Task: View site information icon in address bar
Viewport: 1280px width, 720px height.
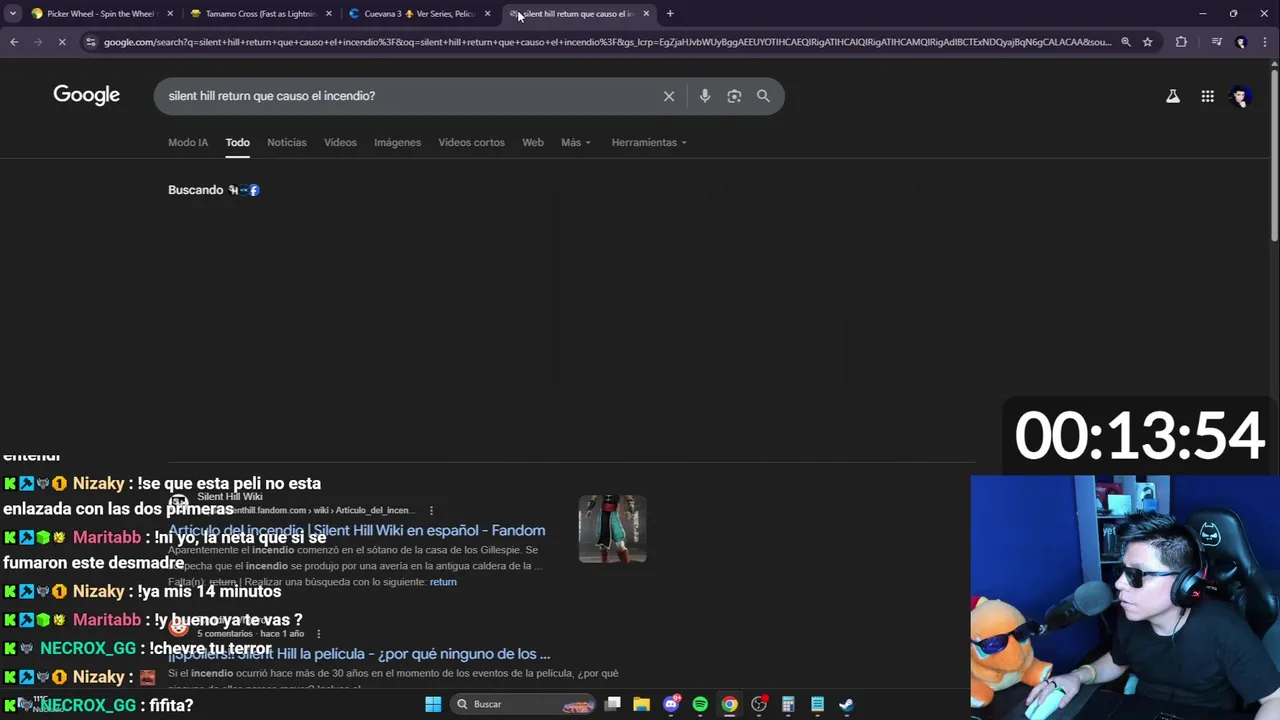Action: (x=91, y=42)
